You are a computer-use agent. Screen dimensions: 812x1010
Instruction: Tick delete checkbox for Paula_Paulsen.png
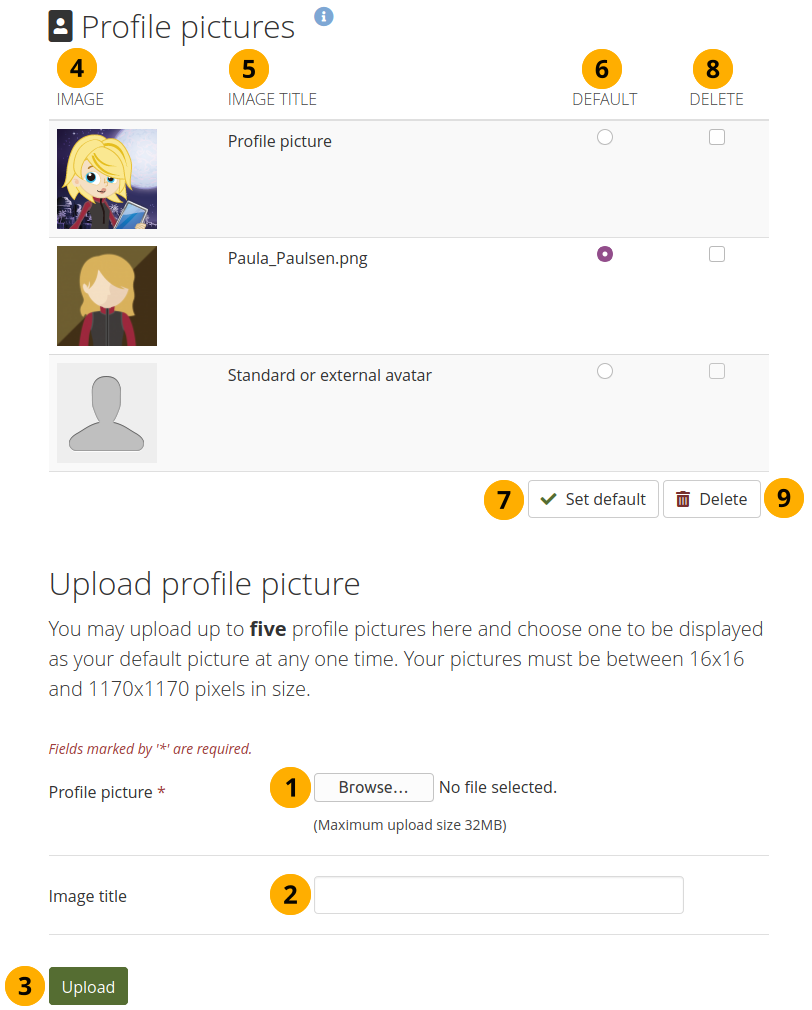(x=716, y=254)
